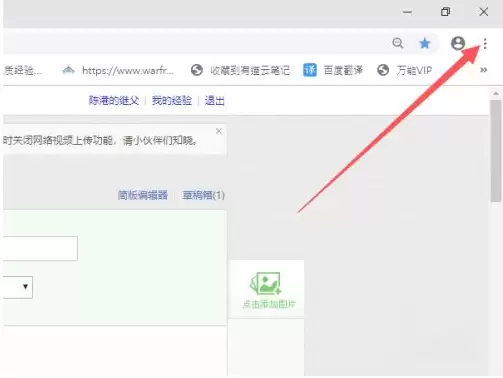
Task: Click the globe icon beside 万能VIP
Action: click(x=383, y=70)
